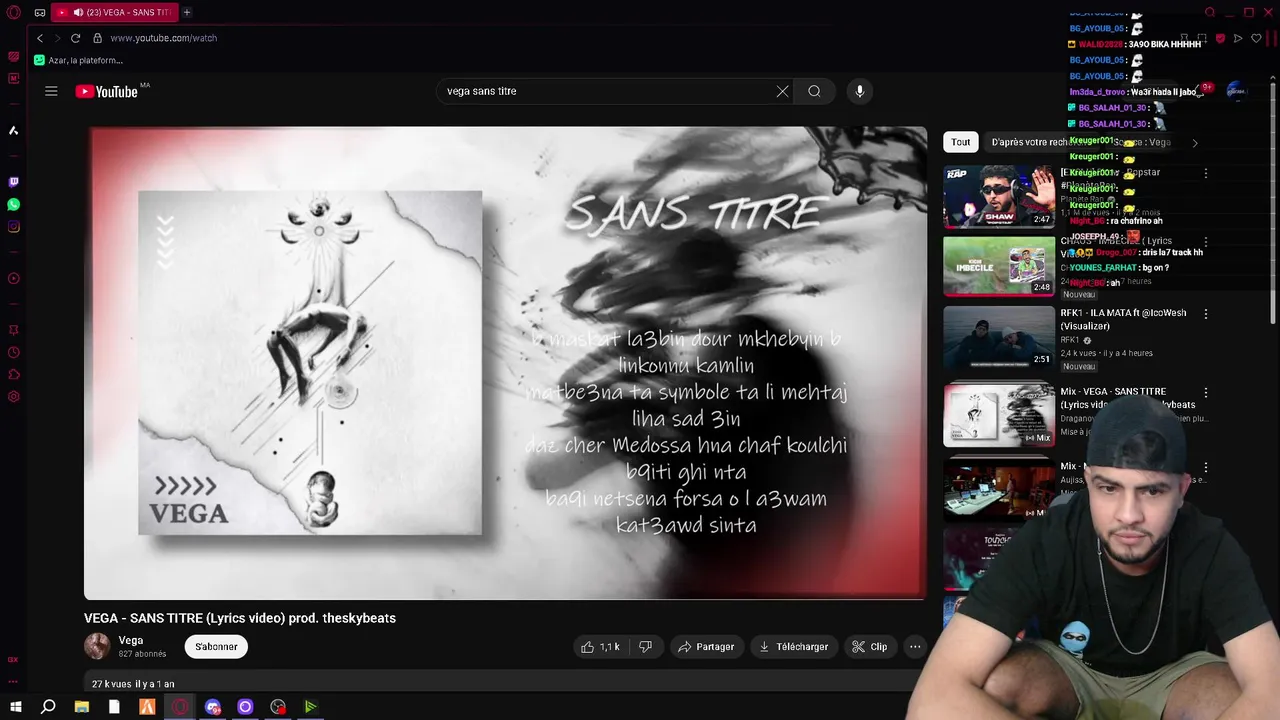Open the green arrow app in the taskbar
1280x720 pixels.
[x=311, y=707]
